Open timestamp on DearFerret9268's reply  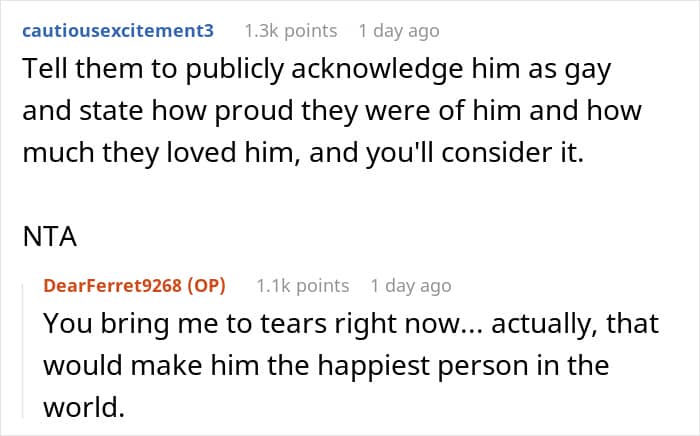(x=411, y=286)
